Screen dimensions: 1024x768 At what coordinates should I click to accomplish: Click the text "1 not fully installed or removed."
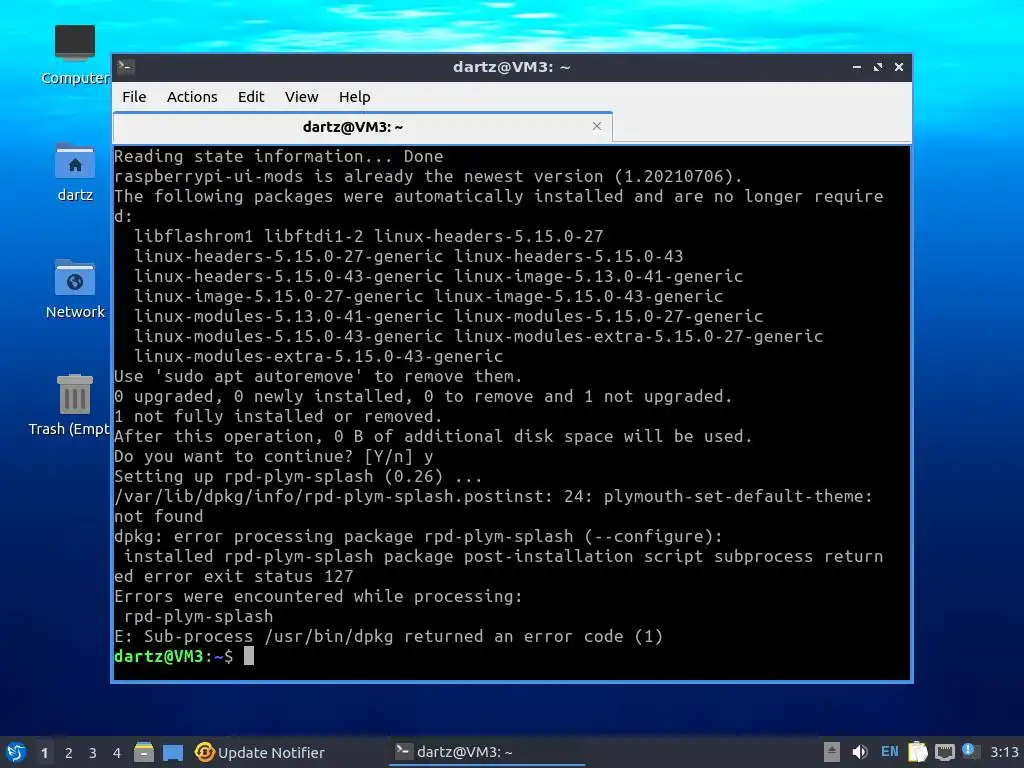tap(278, 417)
